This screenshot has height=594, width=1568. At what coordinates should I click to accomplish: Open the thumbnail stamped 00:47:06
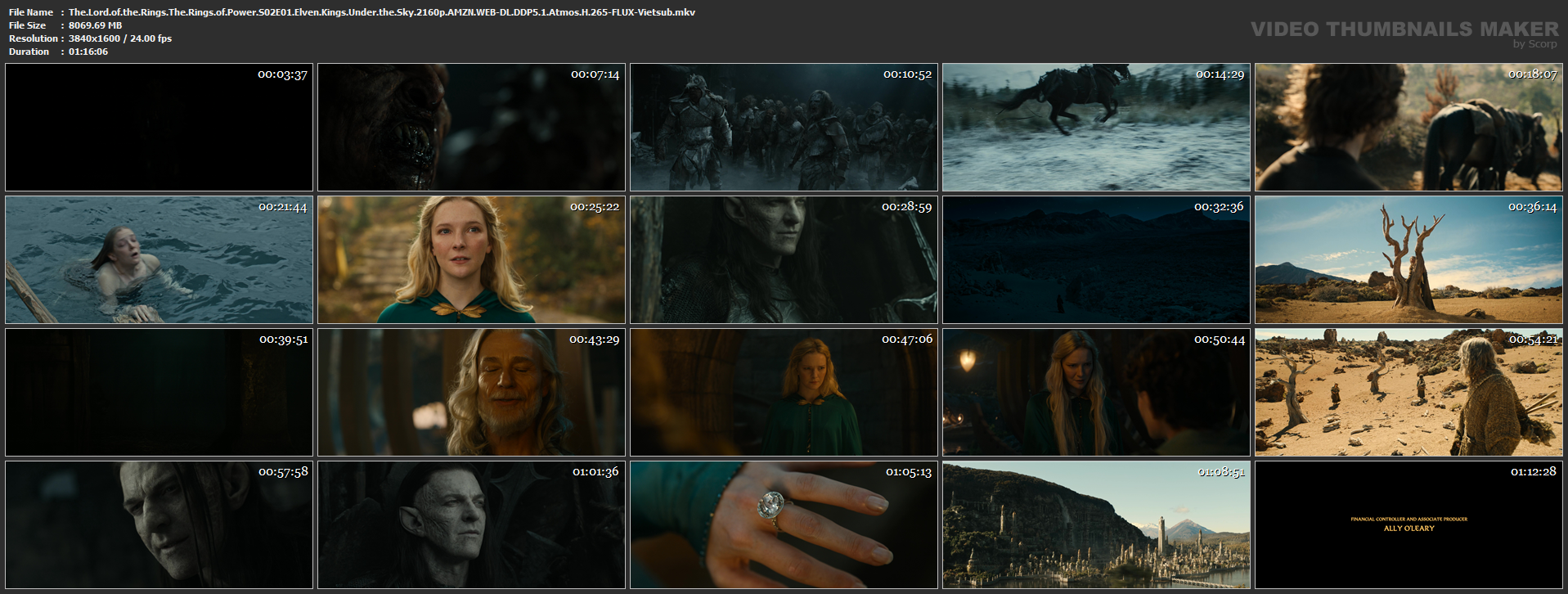point(784,392)
